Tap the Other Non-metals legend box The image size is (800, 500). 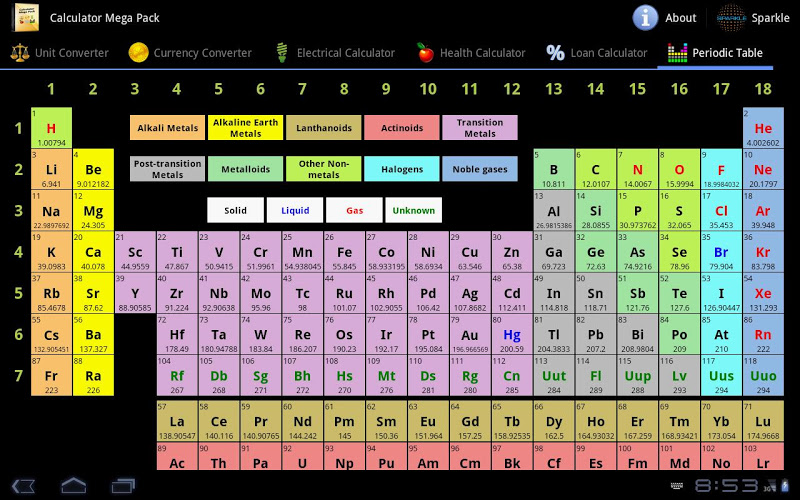click(323, 169)
